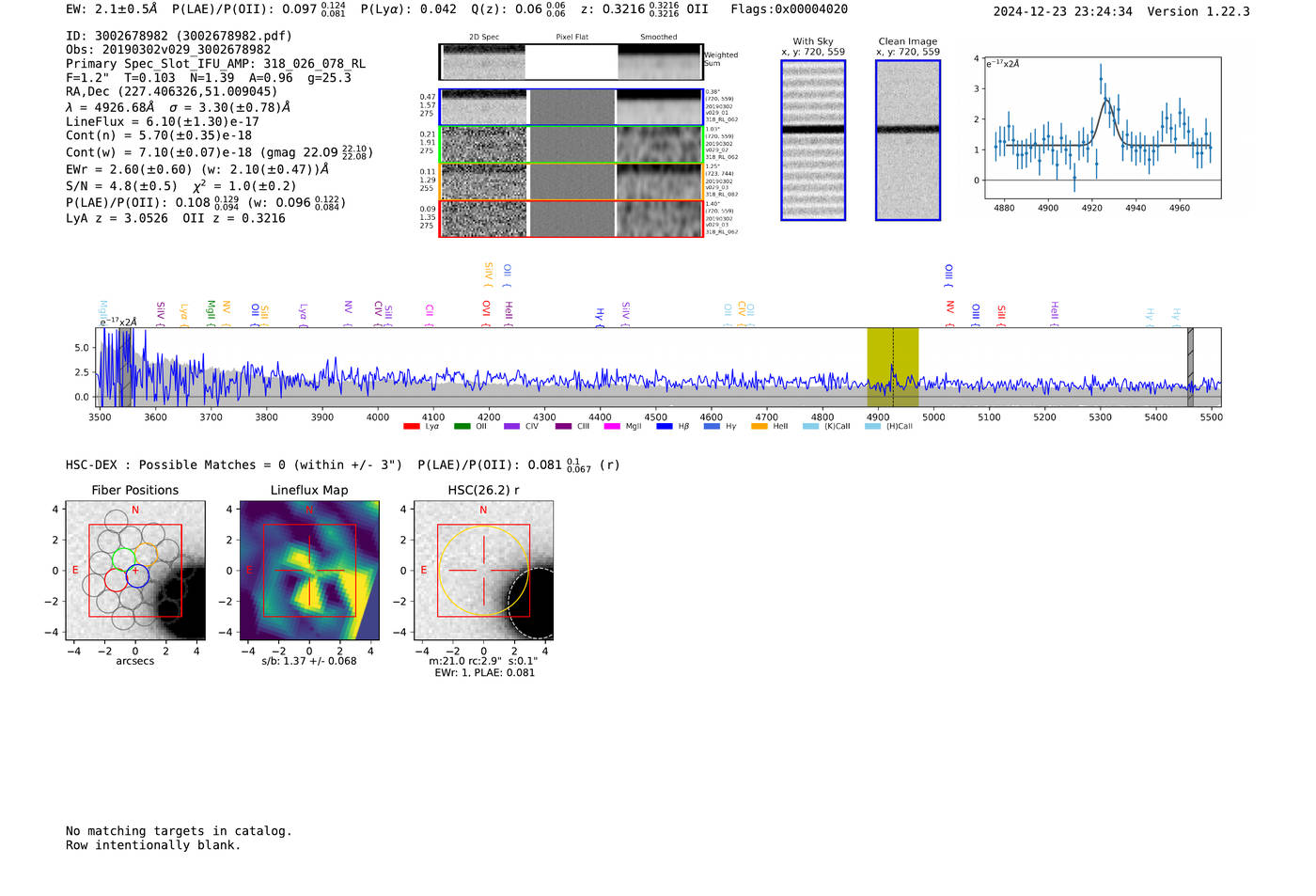Click the Hγ legend swatch

712,427
